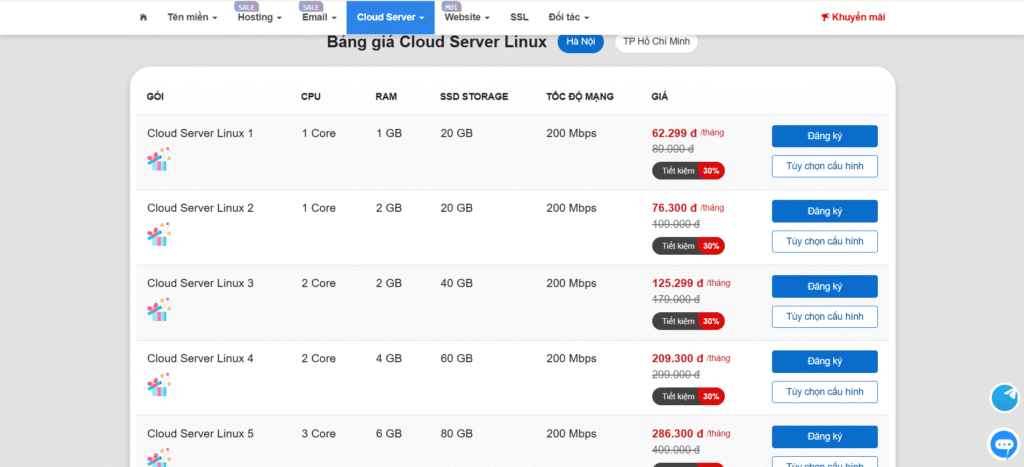Click Đăng ký for Cloud Server Linux 1
Image resolution: width=1024 pixels, height=467 pixels.
pyautogui.click(x=824, y=136)
